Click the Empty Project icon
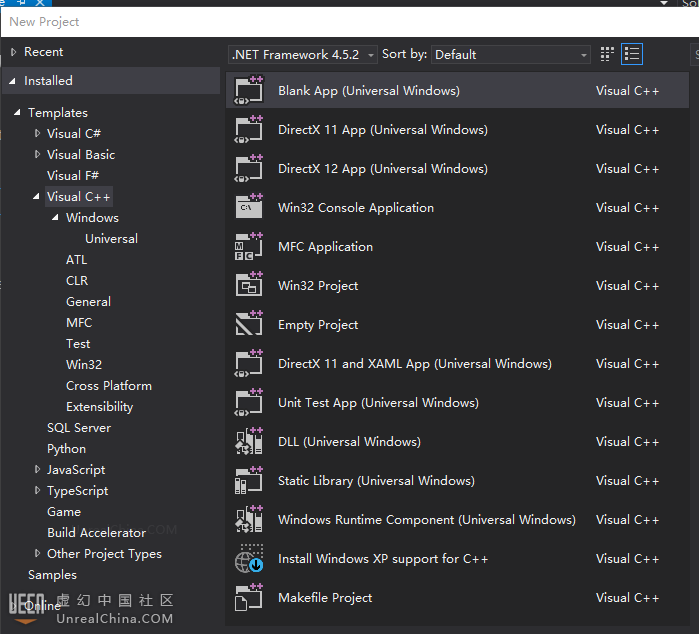This screenshot has height=634, width=699. click(x=249, y=325)
